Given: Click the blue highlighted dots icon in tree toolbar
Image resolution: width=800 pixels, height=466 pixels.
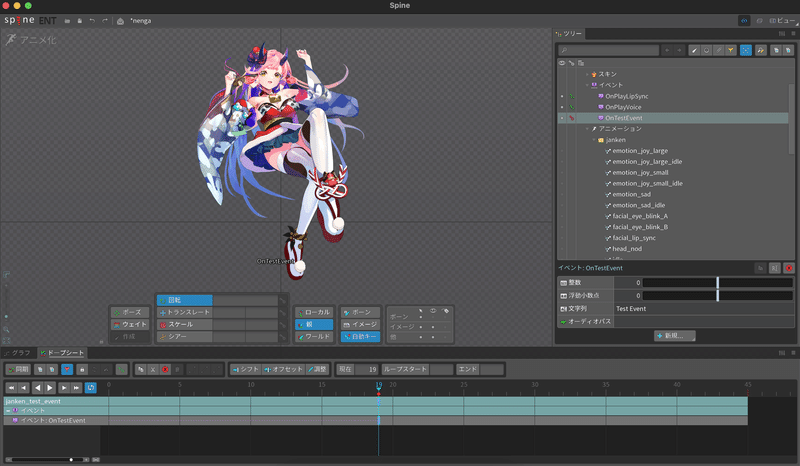Looking at the screenshot, I should (745, 50).
